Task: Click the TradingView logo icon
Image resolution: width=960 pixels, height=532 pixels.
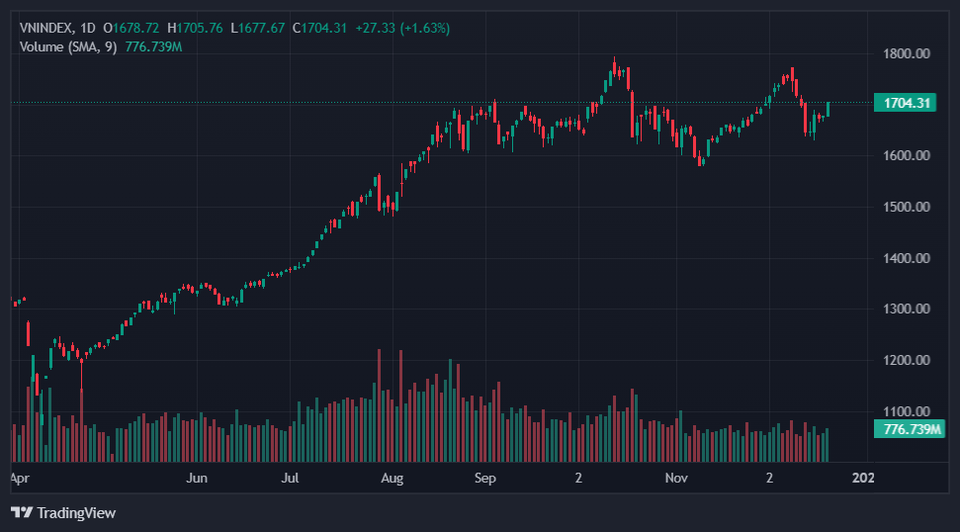Action: click(25, 513)
